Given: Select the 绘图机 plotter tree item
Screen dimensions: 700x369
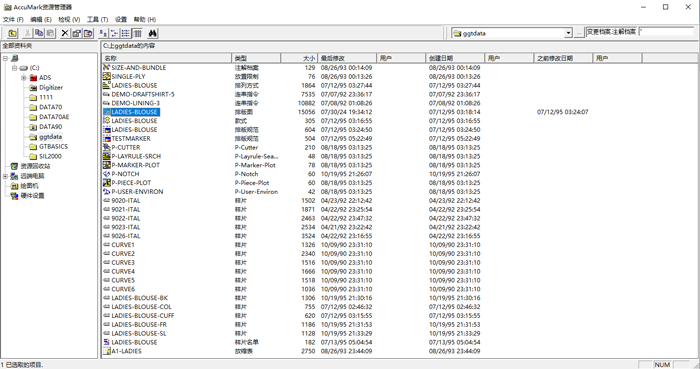Looking at the screenshot, I should [x=29, y=186].
